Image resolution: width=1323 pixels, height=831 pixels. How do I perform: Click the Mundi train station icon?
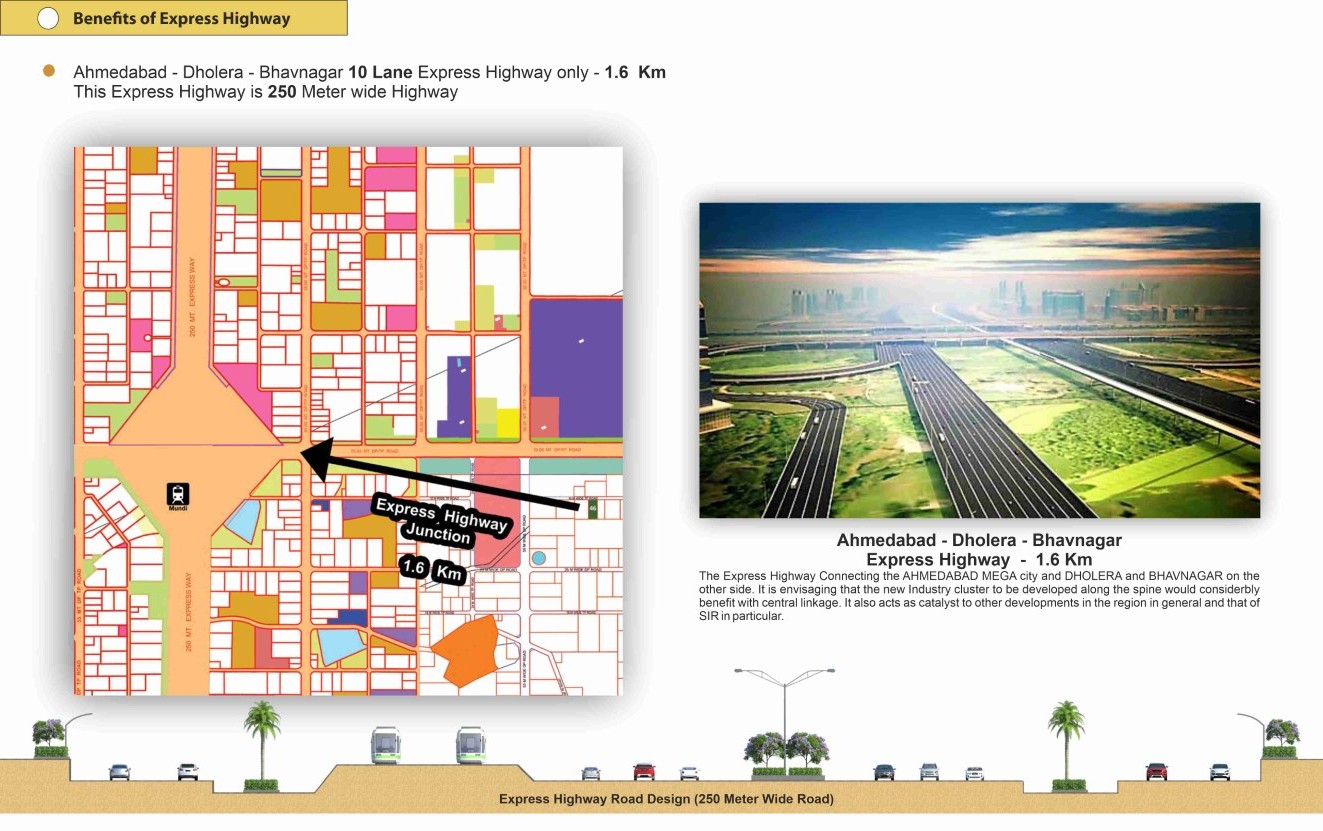(x=178, y=494)
